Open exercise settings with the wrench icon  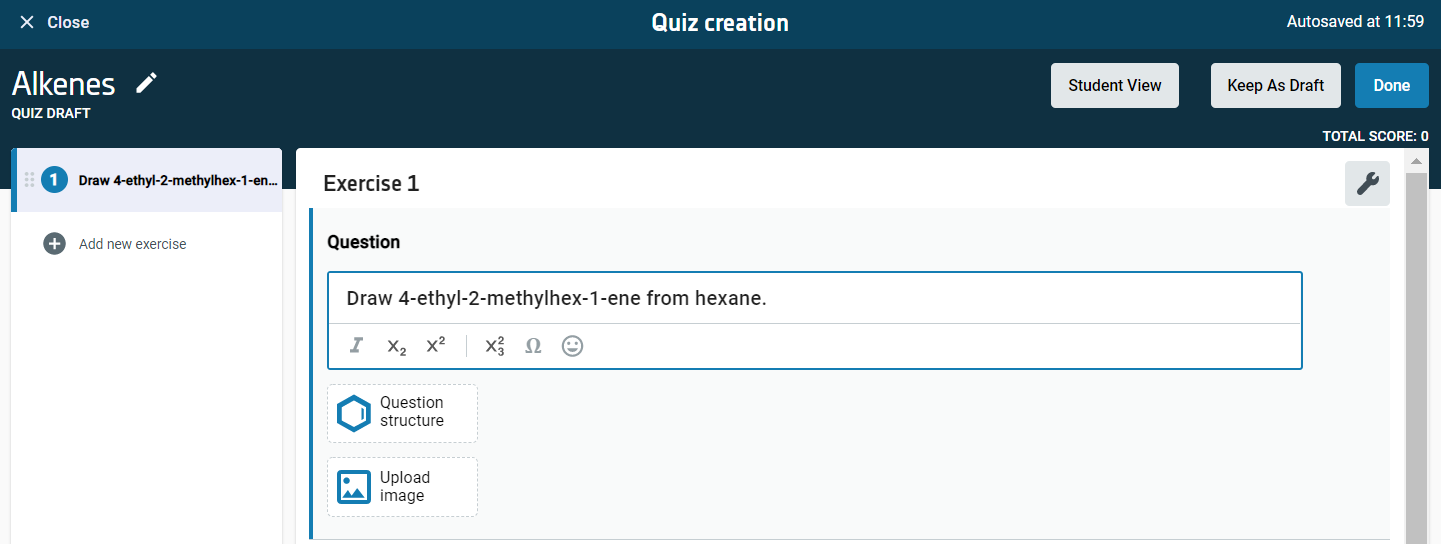pyautogui.click(x=1367, y=184)
